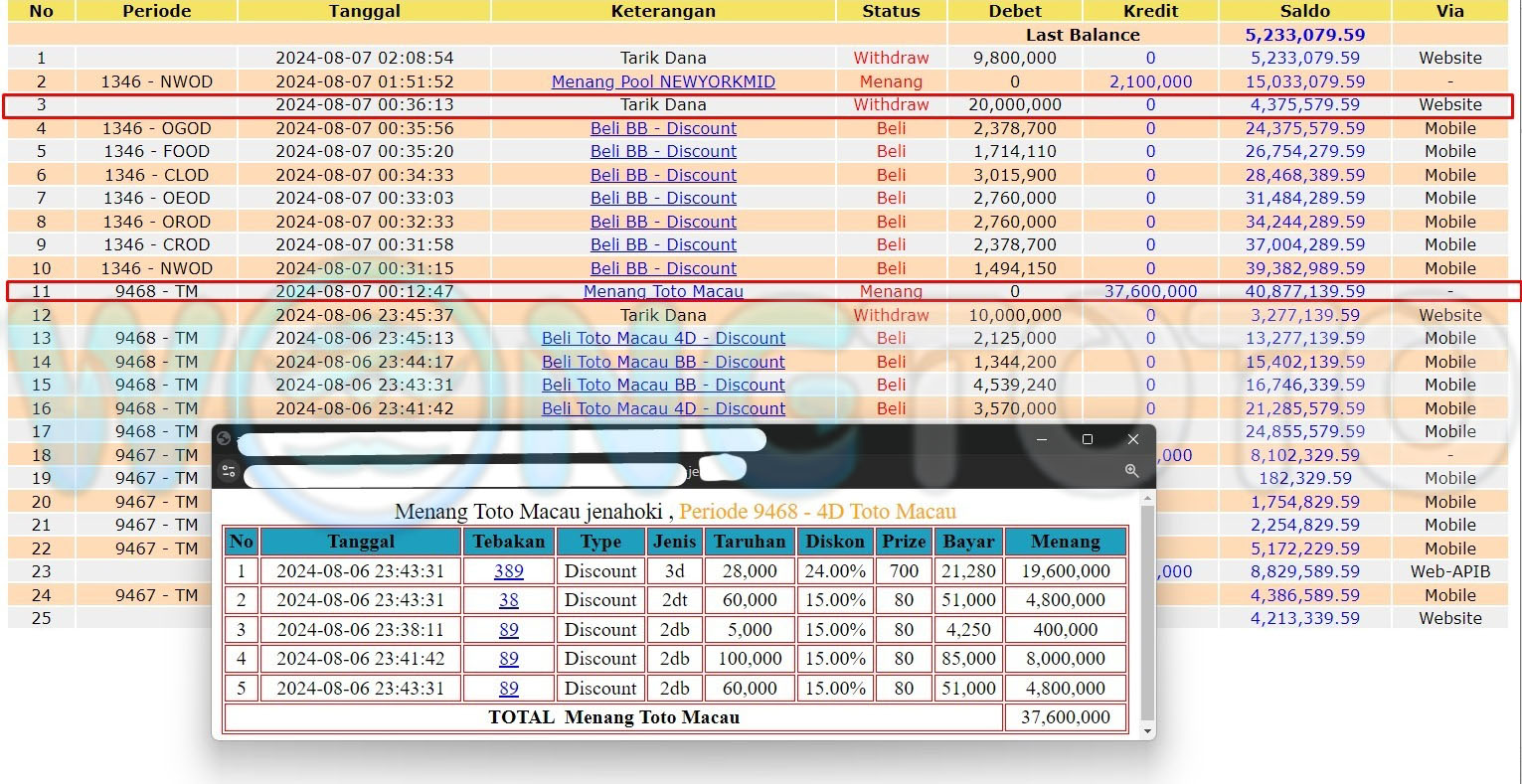This screenshot has height=784, width=1522.
Task: Click the site information icon in popup address bar
Action: tap(229, 471)
